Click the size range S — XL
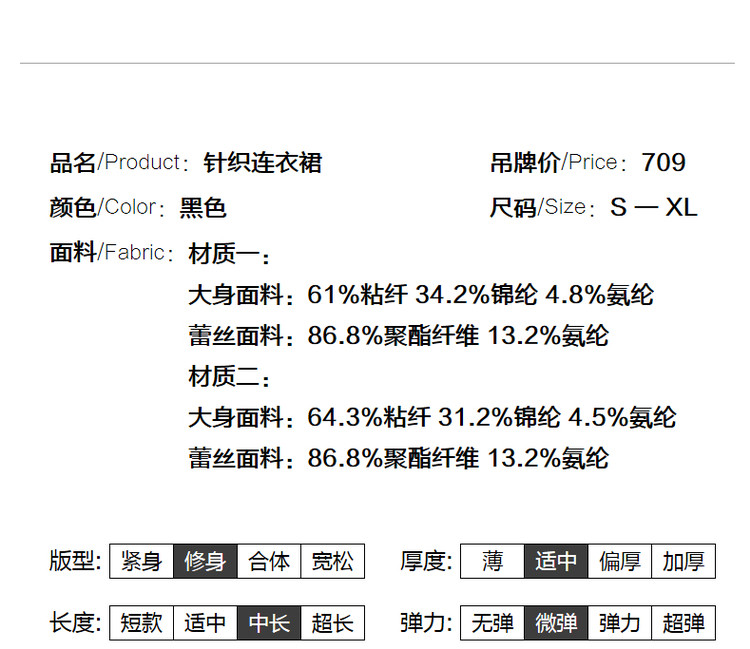 click(x=653, y=208)
